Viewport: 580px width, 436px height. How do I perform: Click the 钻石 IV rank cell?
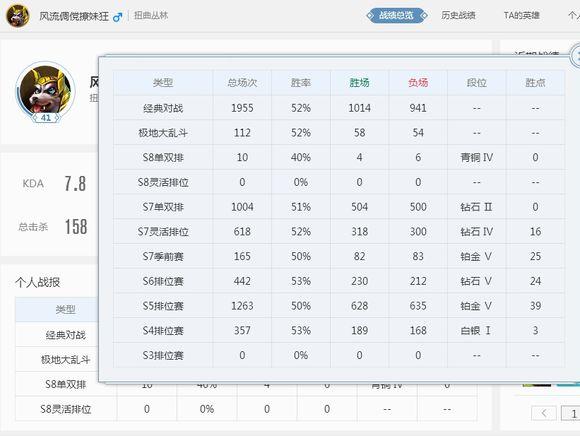476,232
